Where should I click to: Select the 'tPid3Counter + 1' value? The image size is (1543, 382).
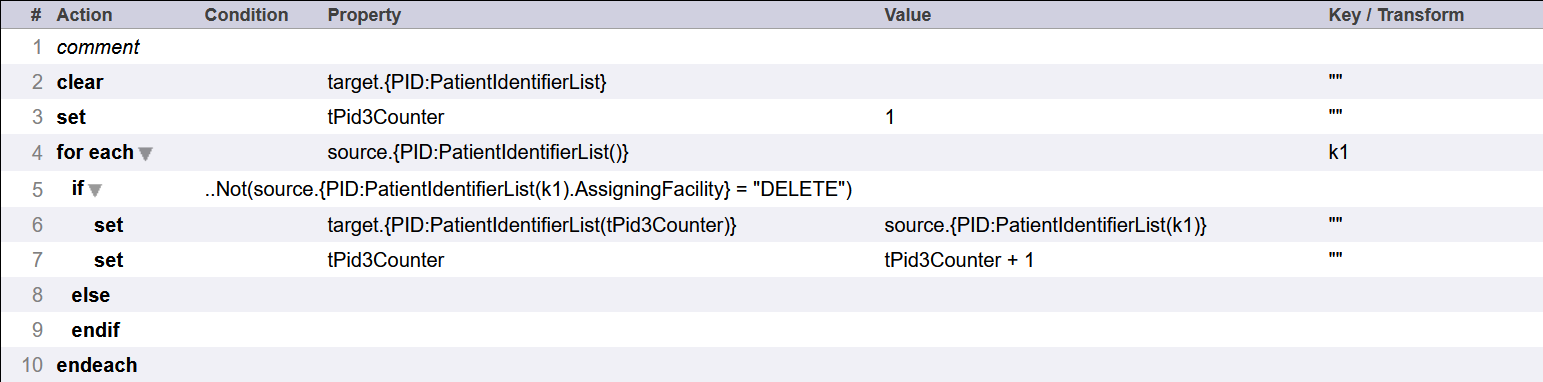coord(951,260)
